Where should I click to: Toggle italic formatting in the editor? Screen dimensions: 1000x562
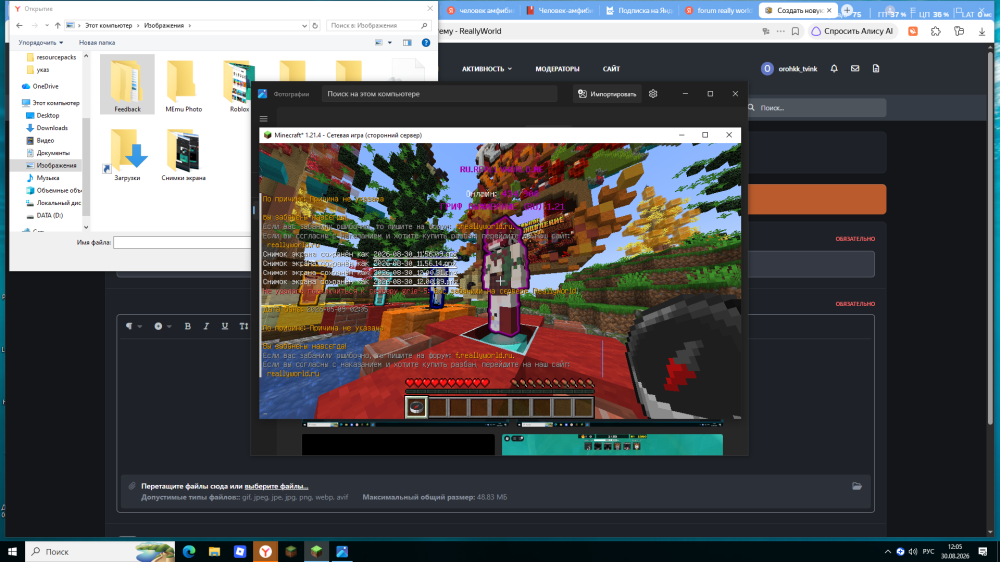[206, 327]
